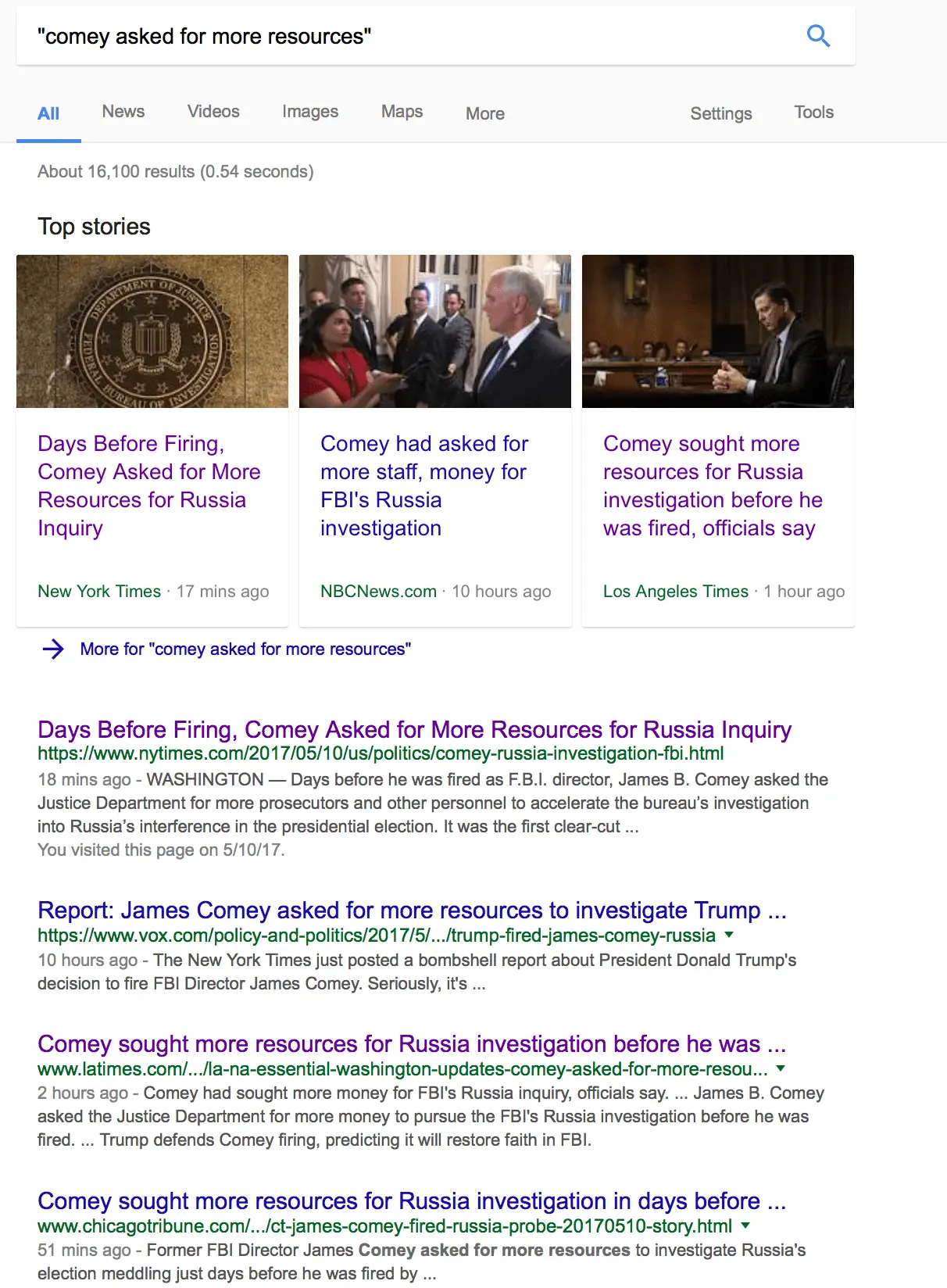Click the 'About 16,100 results' count text
The height and width of the screenshot is (1288, 947).
[176, 172]
